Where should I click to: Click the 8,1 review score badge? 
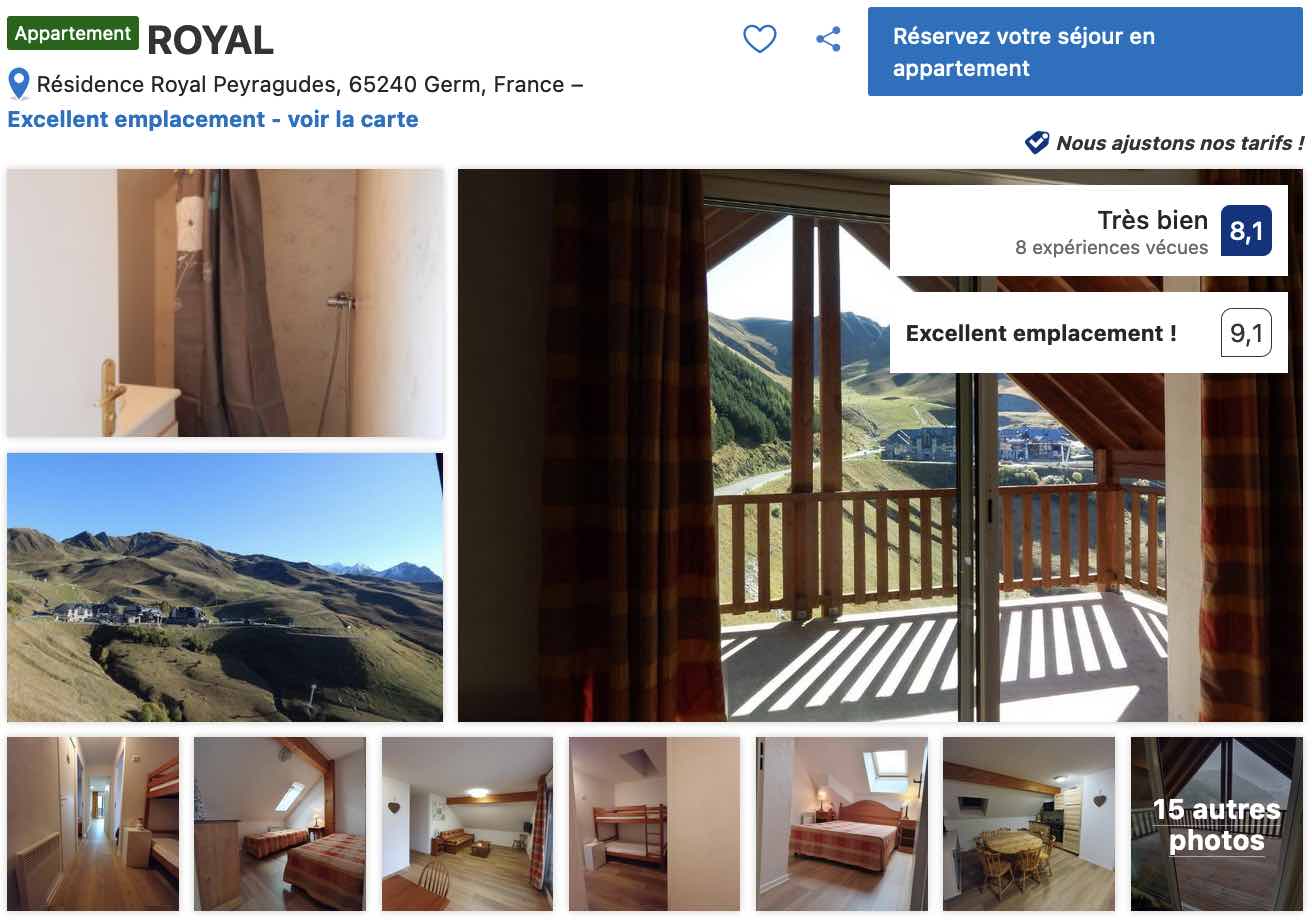1246,231
